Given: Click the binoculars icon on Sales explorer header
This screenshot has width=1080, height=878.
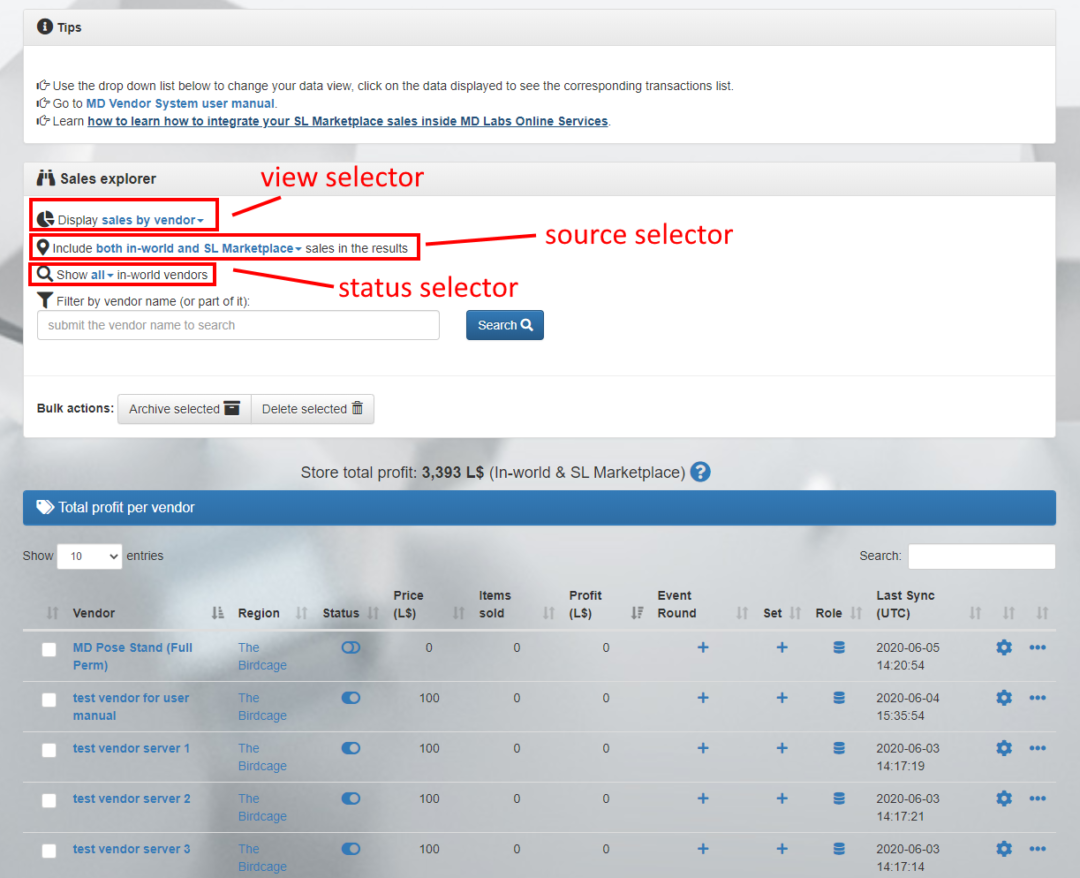Looking at the screenshot, I should click(45, 179).
